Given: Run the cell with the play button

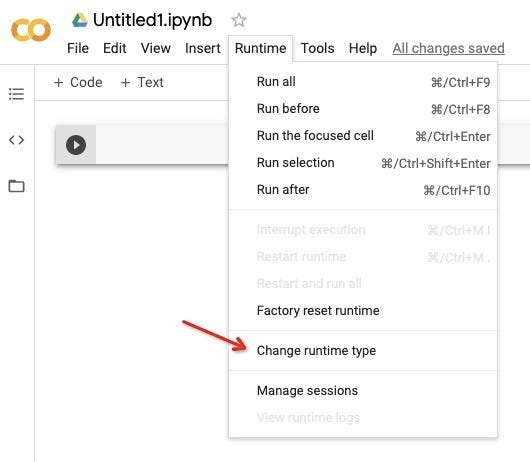Looking at the screenshot, I should click(x=76, y=145).
